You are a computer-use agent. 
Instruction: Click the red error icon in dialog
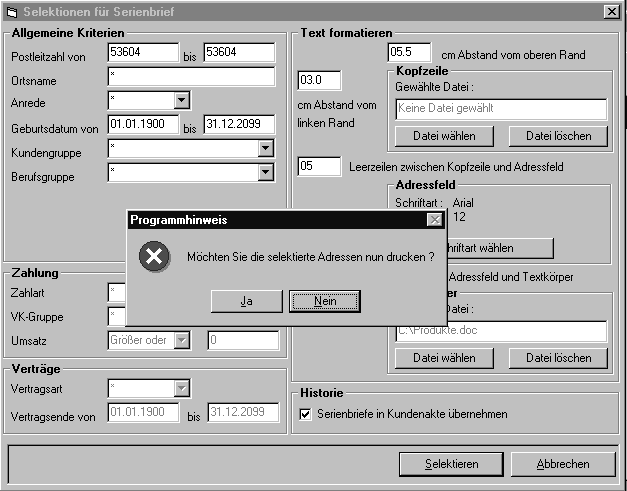pos(153,257)
